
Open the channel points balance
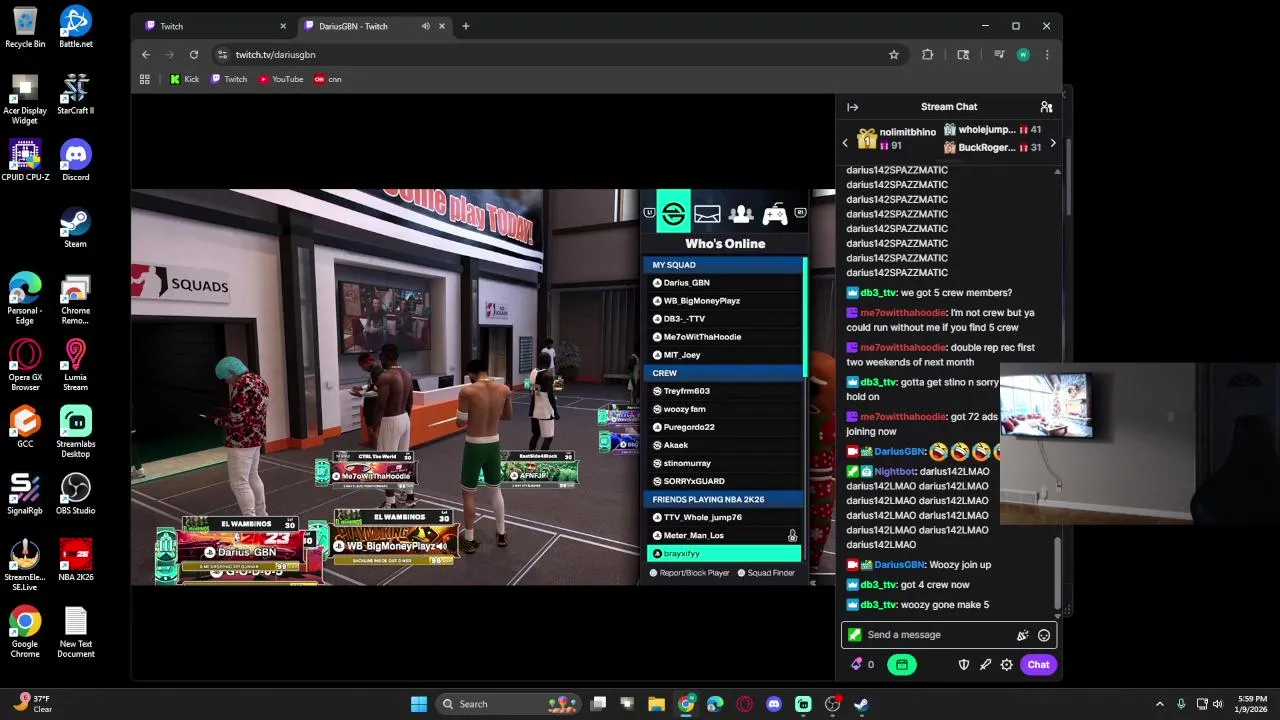863,664
